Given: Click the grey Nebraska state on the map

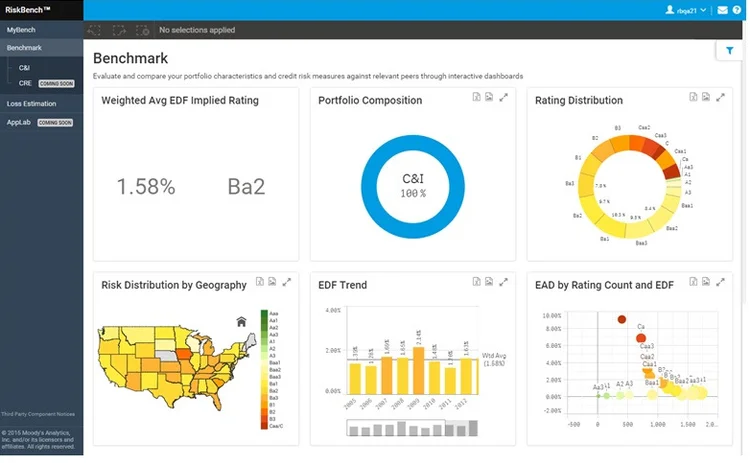Looking at the screenshot, I should (166, 355).
